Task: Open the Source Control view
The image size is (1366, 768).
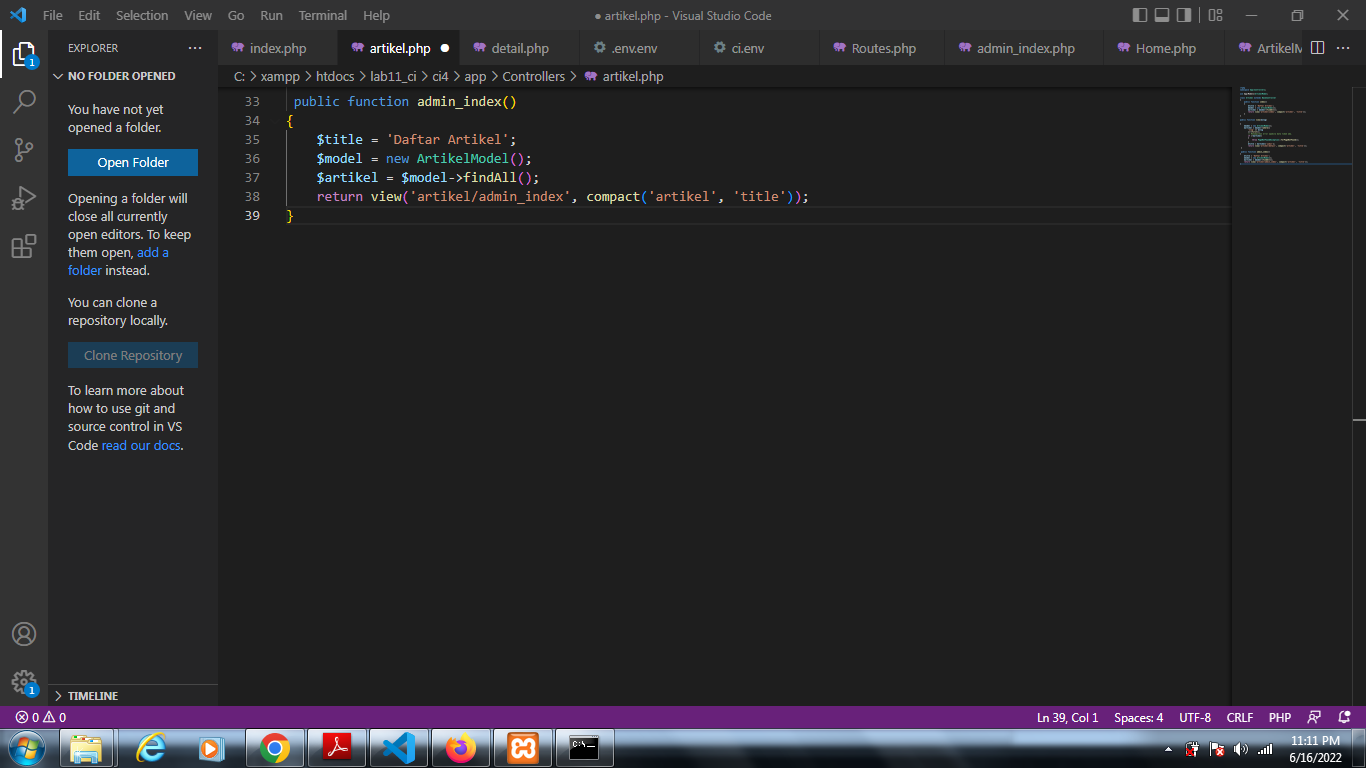Action: coord(24,148)
